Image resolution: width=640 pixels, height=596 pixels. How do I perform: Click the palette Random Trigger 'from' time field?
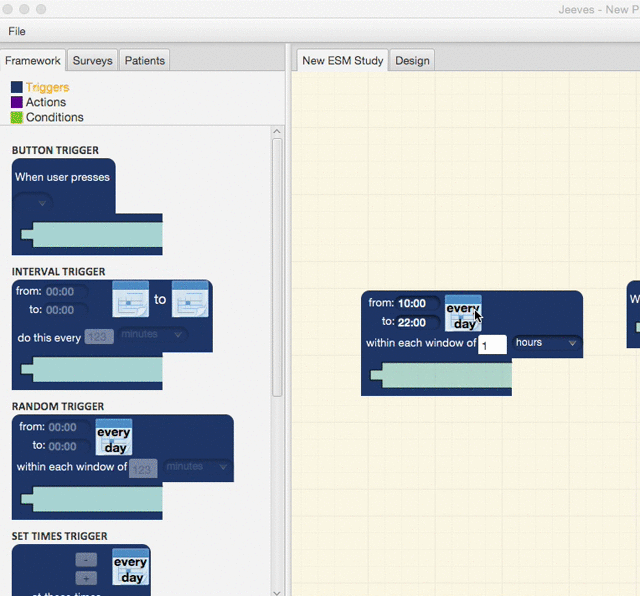pos(68,427)
